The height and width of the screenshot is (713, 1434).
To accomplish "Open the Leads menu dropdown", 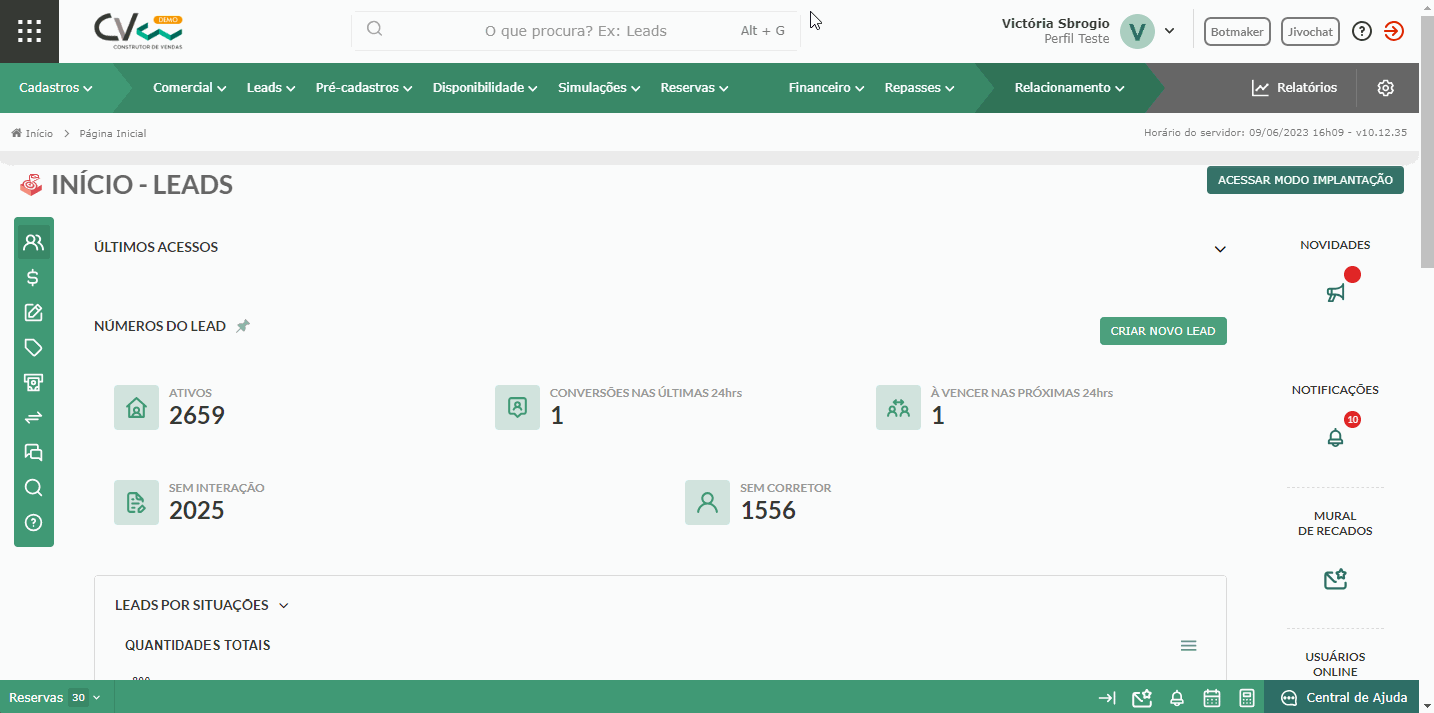I will coord(271,88).
